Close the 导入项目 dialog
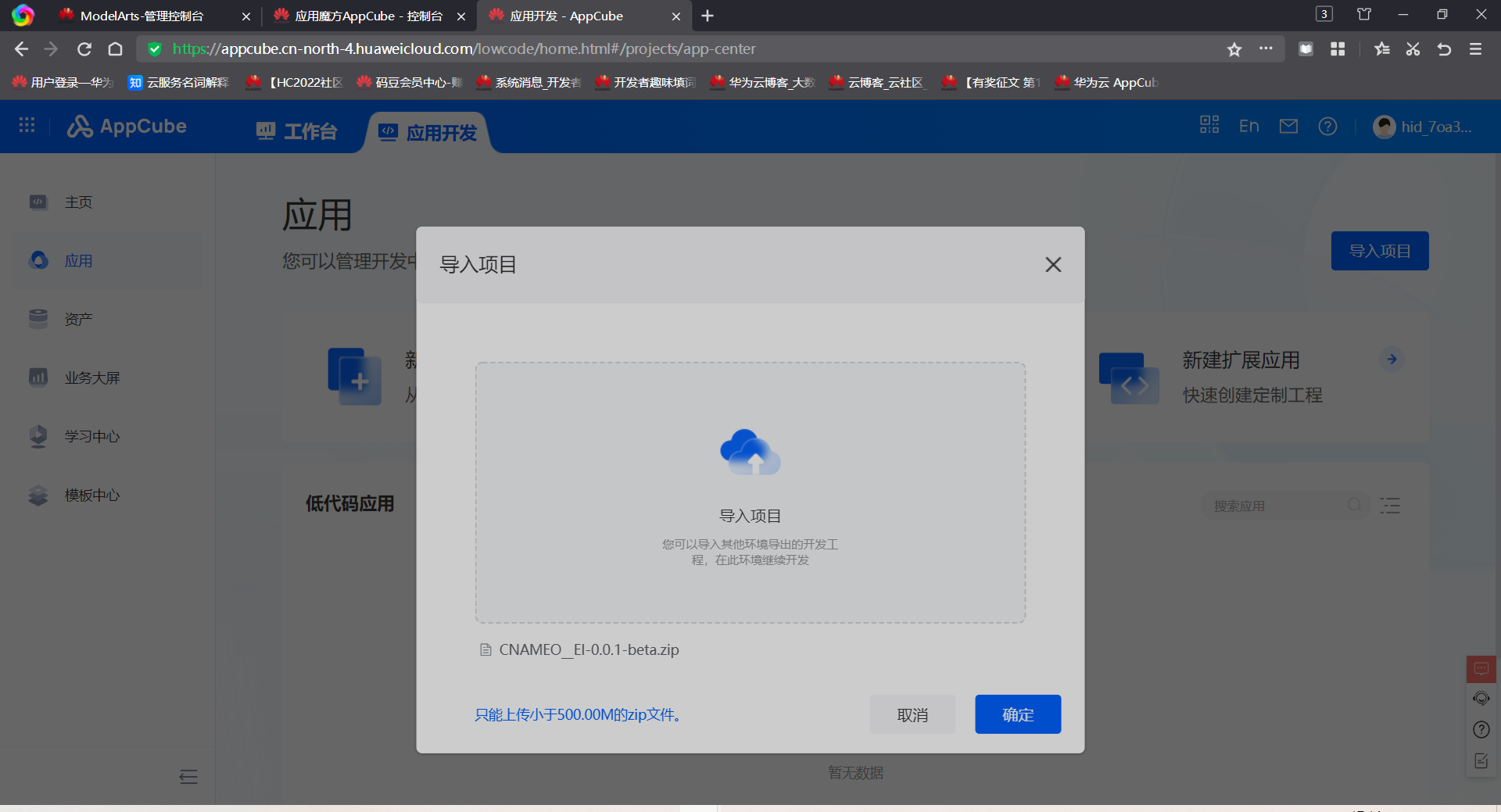Screen dimensions: 1501x812 [1053, 265]
